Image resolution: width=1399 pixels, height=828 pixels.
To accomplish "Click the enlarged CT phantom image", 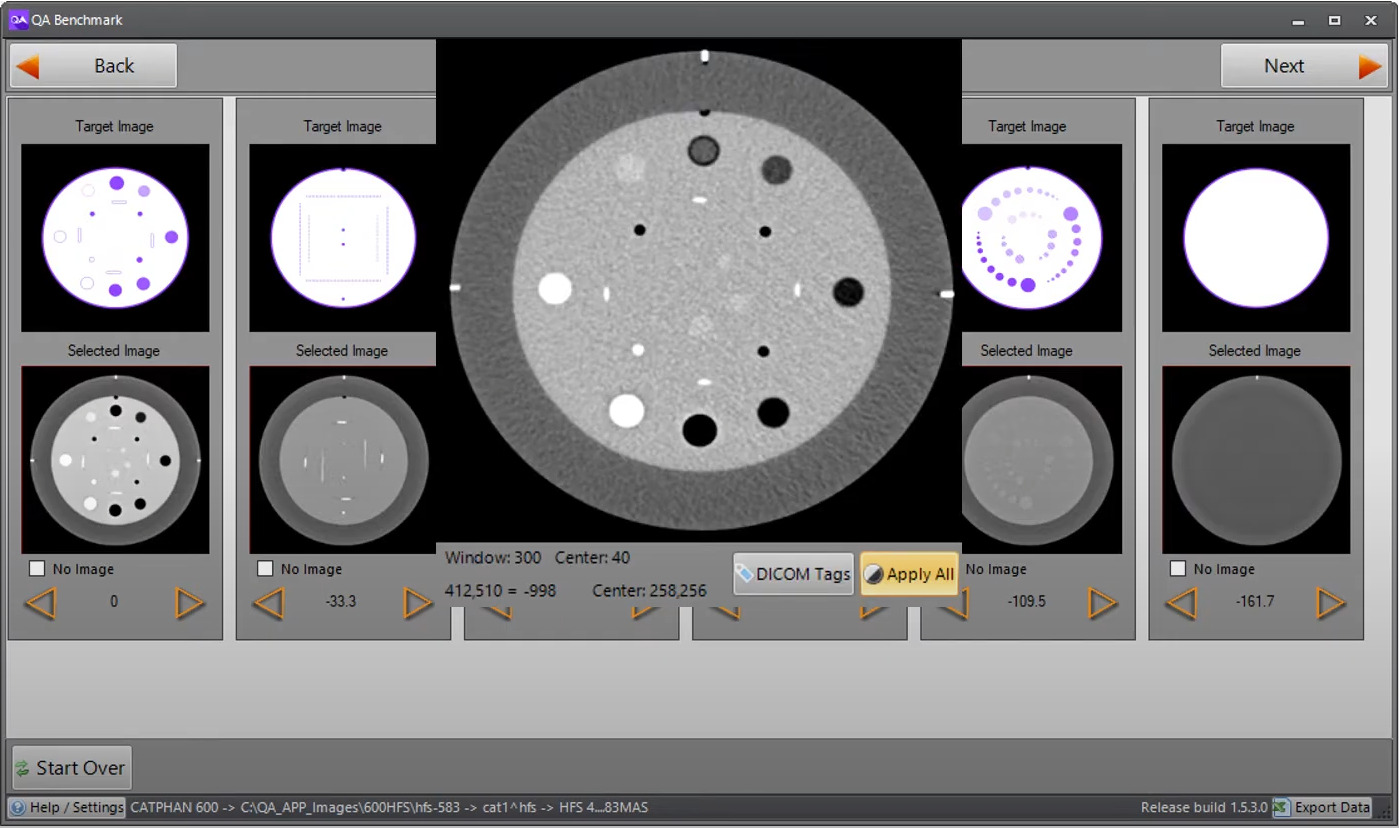I will [699, 290].
